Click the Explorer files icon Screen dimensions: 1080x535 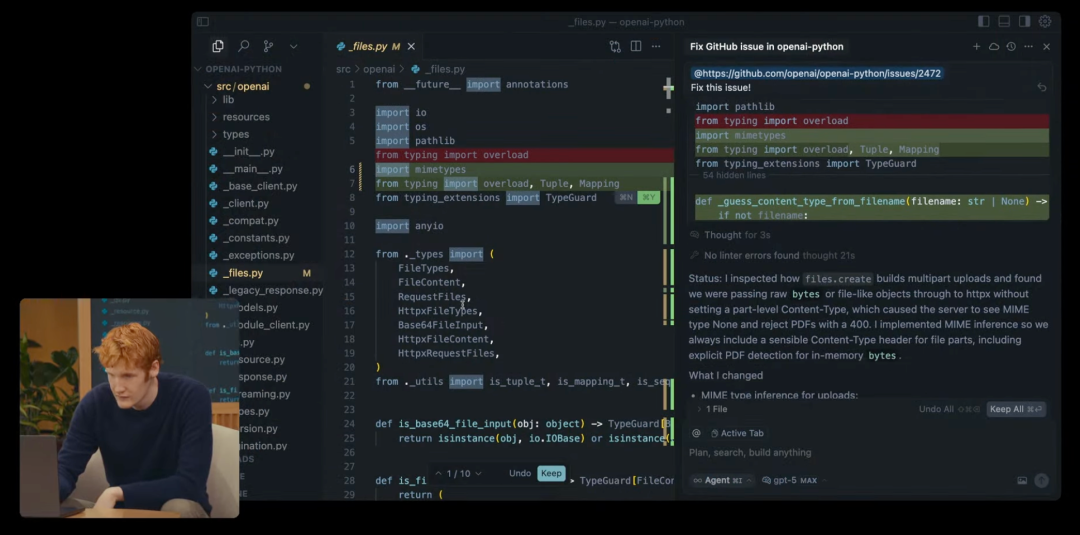218,46
